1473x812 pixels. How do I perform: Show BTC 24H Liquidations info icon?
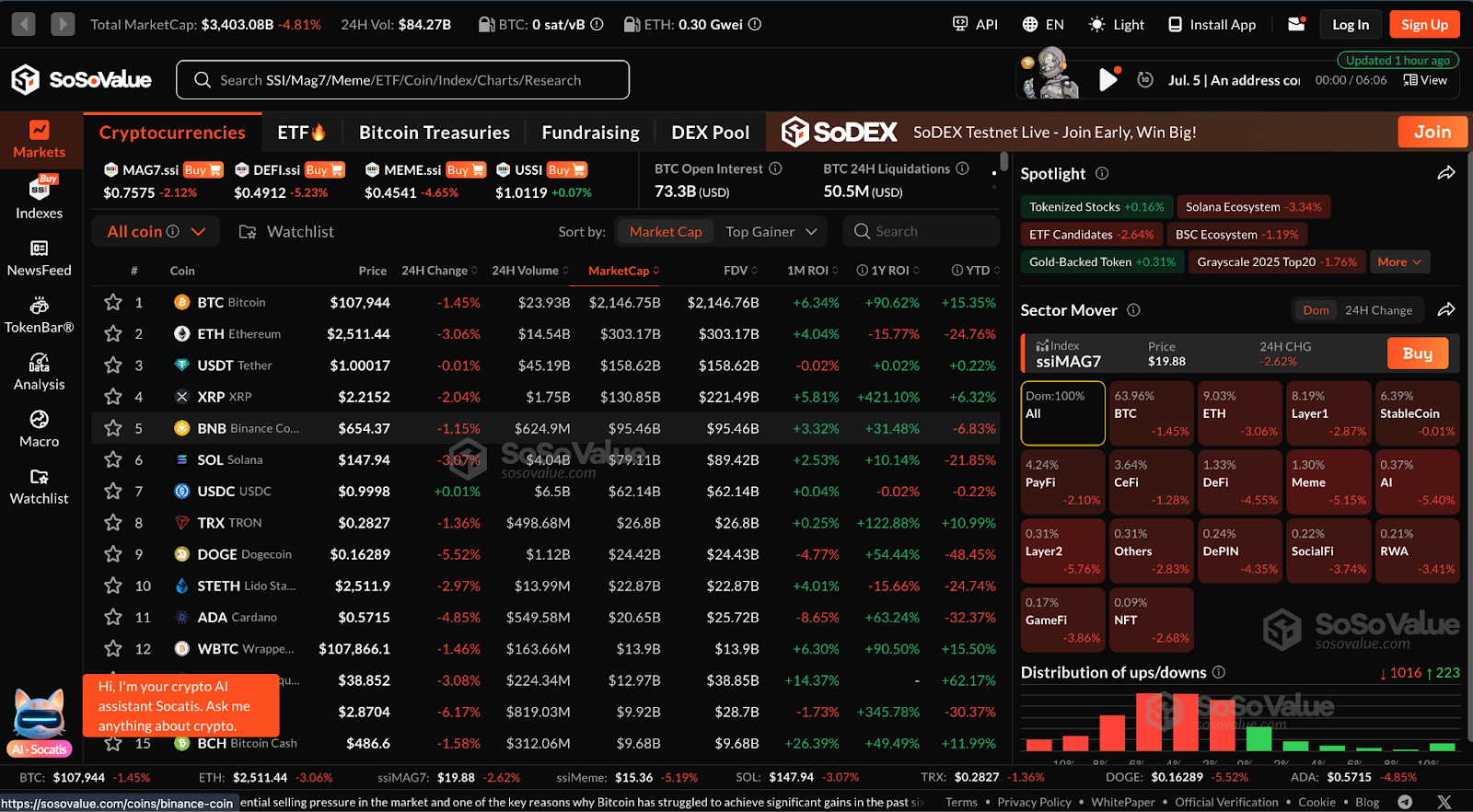tap(962, 168)
